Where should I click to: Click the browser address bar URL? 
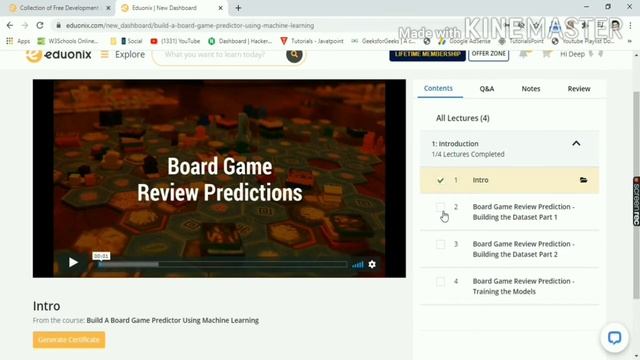coord(190,25)
